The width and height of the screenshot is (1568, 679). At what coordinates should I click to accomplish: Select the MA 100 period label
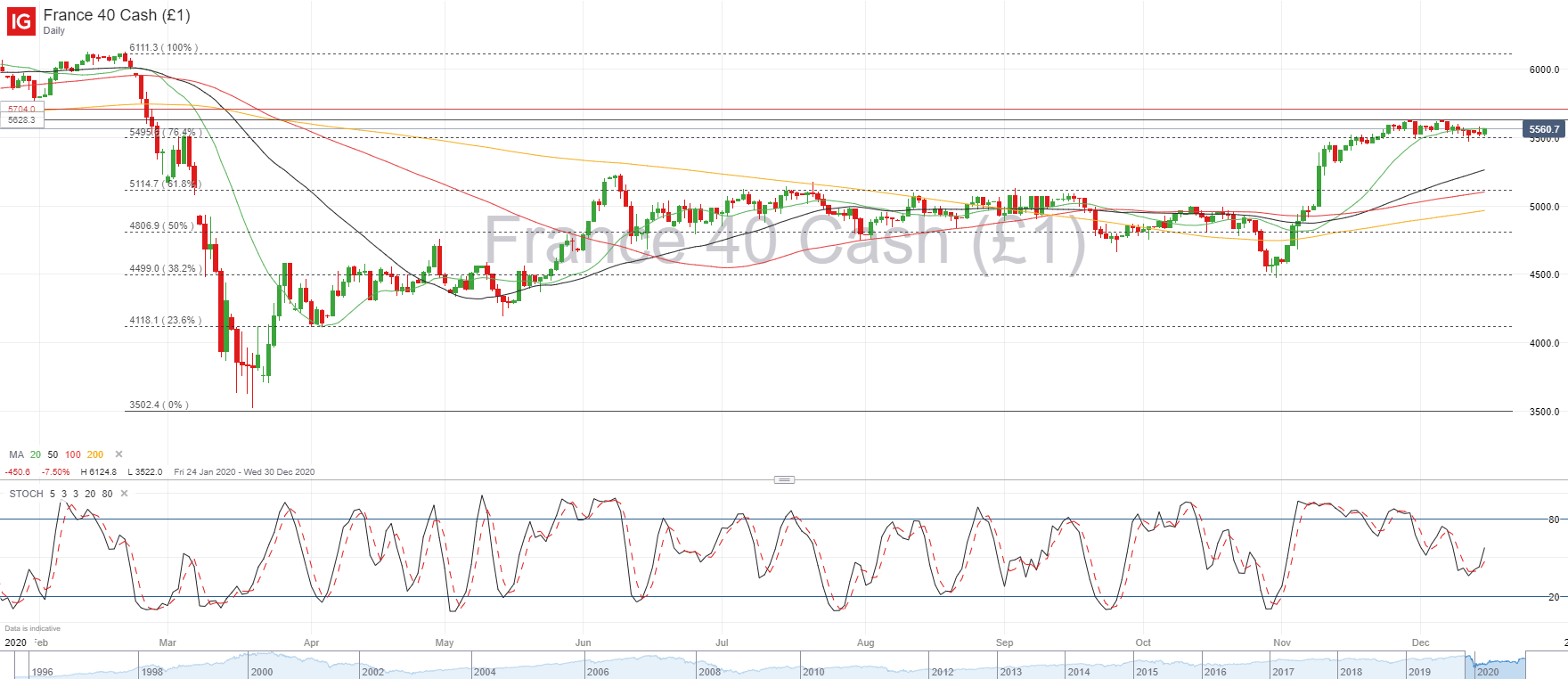(73, 454)
